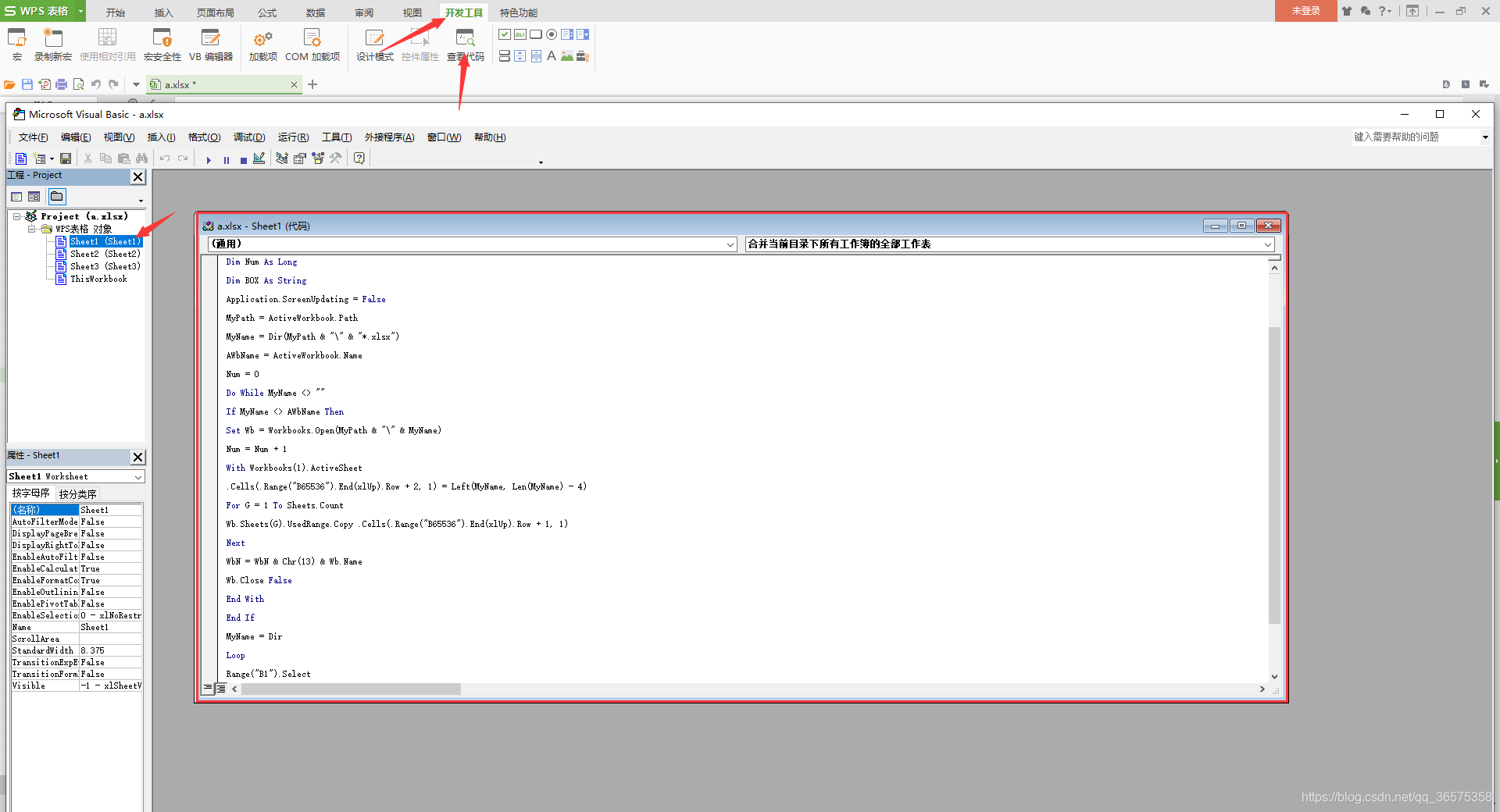Save the workbook from quick access bar

click(x=27, y=84)
